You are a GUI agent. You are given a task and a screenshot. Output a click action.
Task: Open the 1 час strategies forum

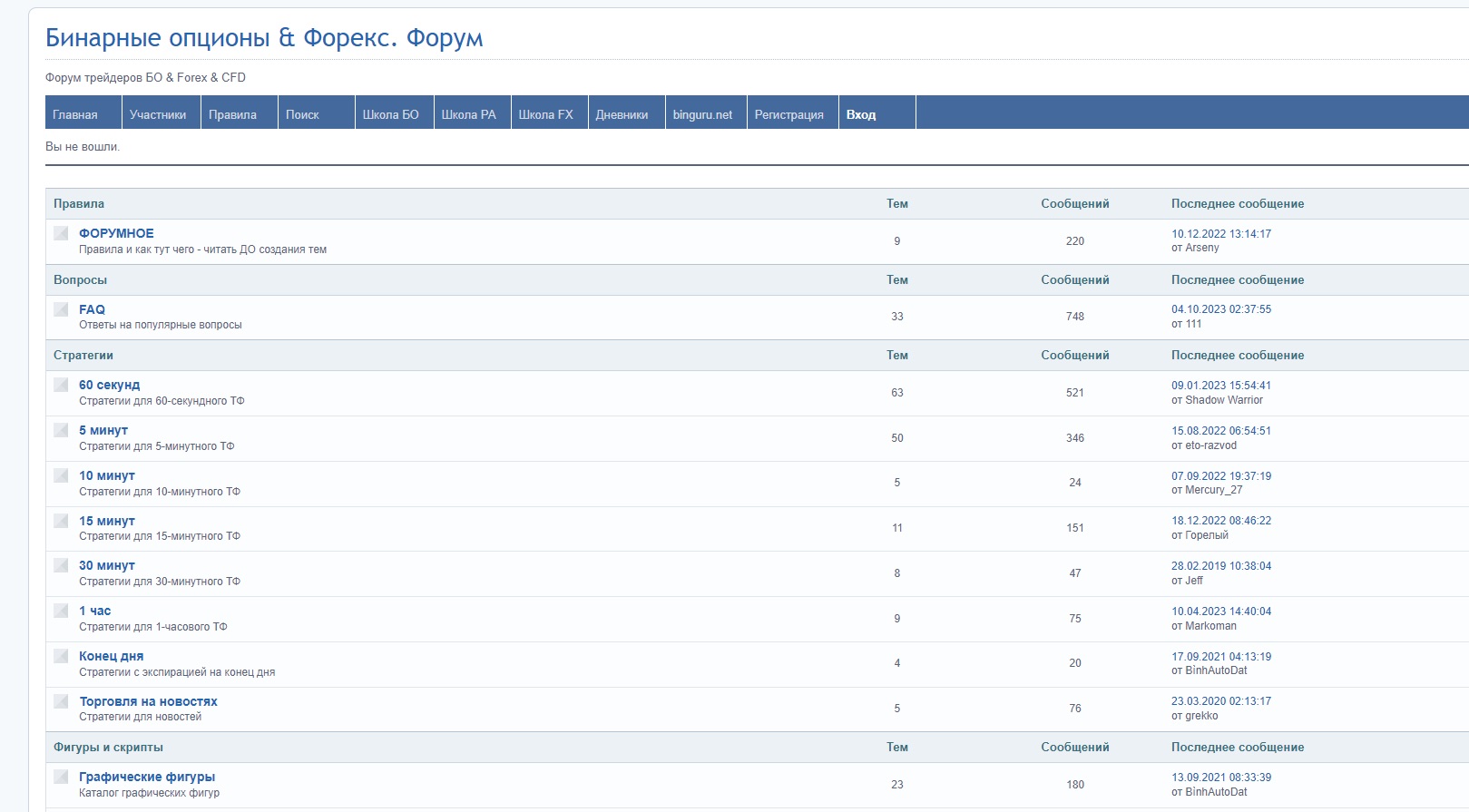coord(94,611)
